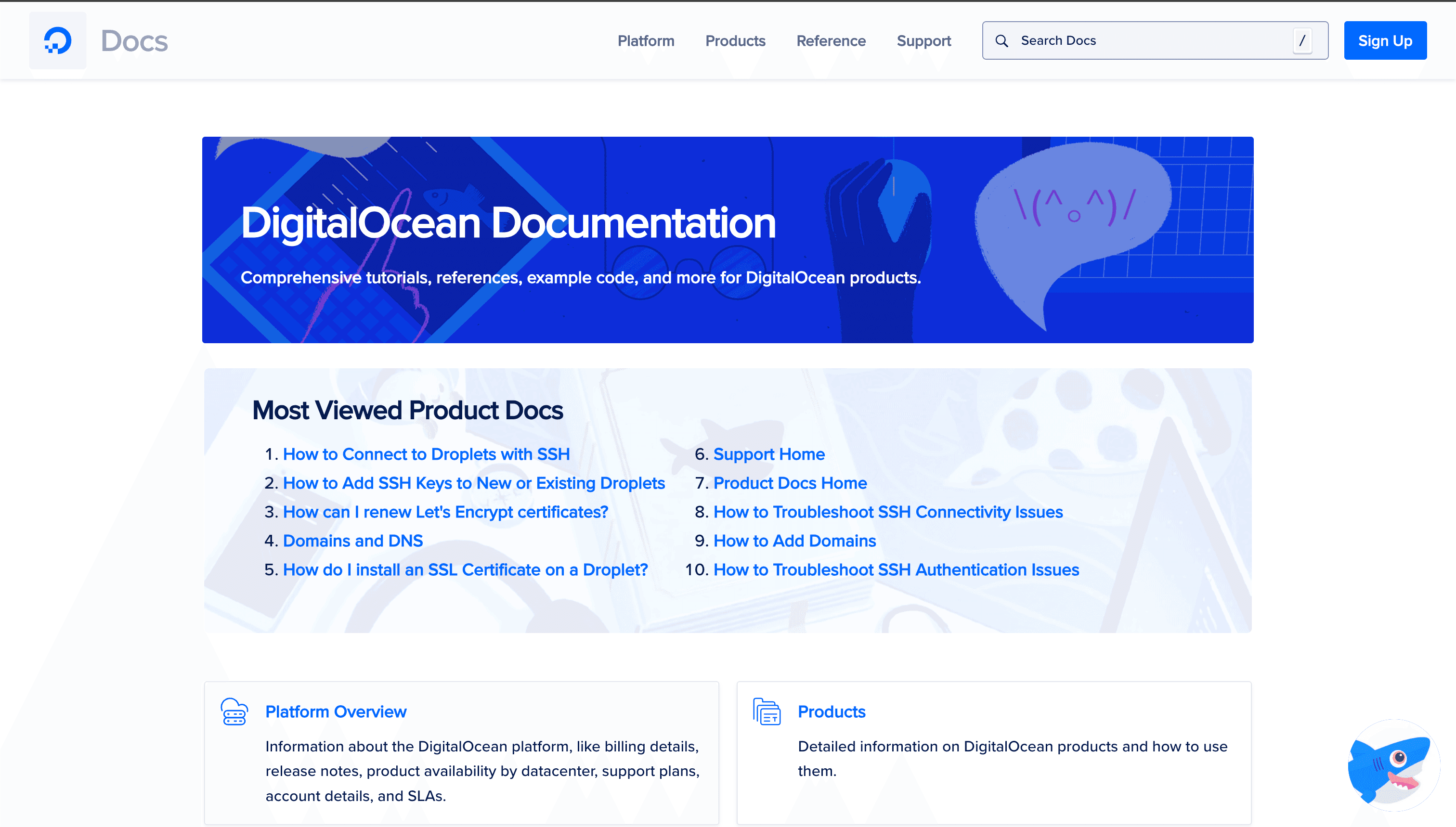Open Troubleshoot SSH Authentication Issues link
1456x827 pixels.
[x=896, y=569]
